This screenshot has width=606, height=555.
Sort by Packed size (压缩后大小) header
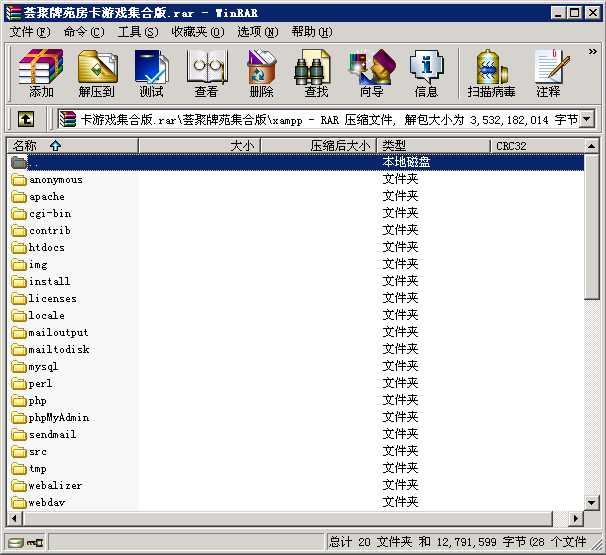pos(318,146)
